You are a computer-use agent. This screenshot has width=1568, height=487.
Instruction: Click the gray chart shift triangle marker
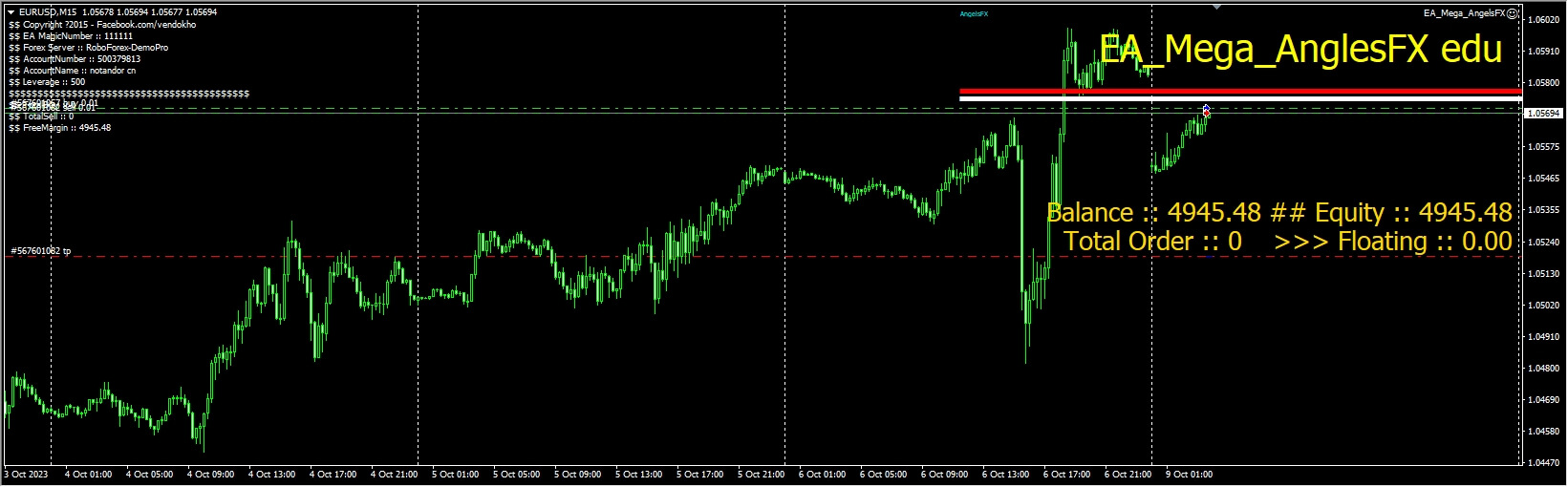[x=1216, y=7]
